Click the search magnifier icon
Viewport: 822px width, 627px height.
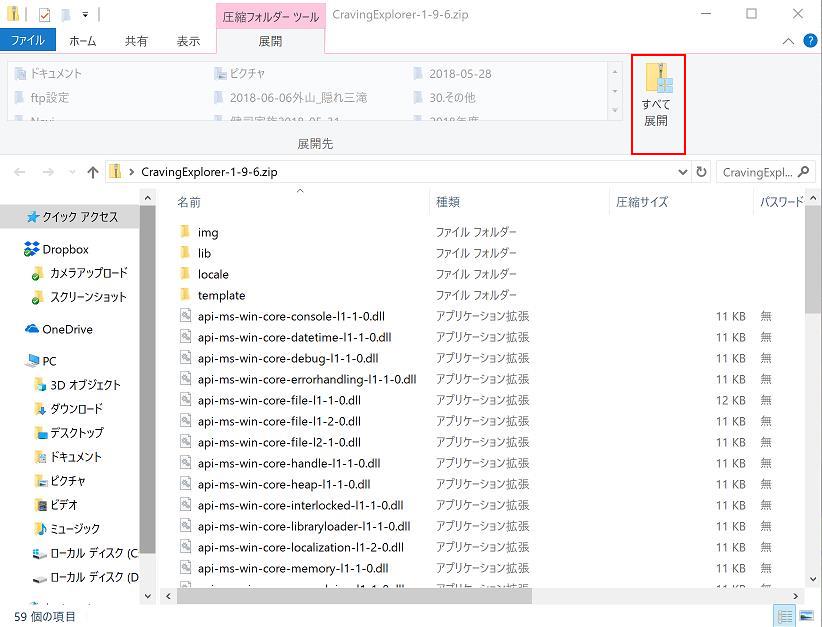[803, 171]
